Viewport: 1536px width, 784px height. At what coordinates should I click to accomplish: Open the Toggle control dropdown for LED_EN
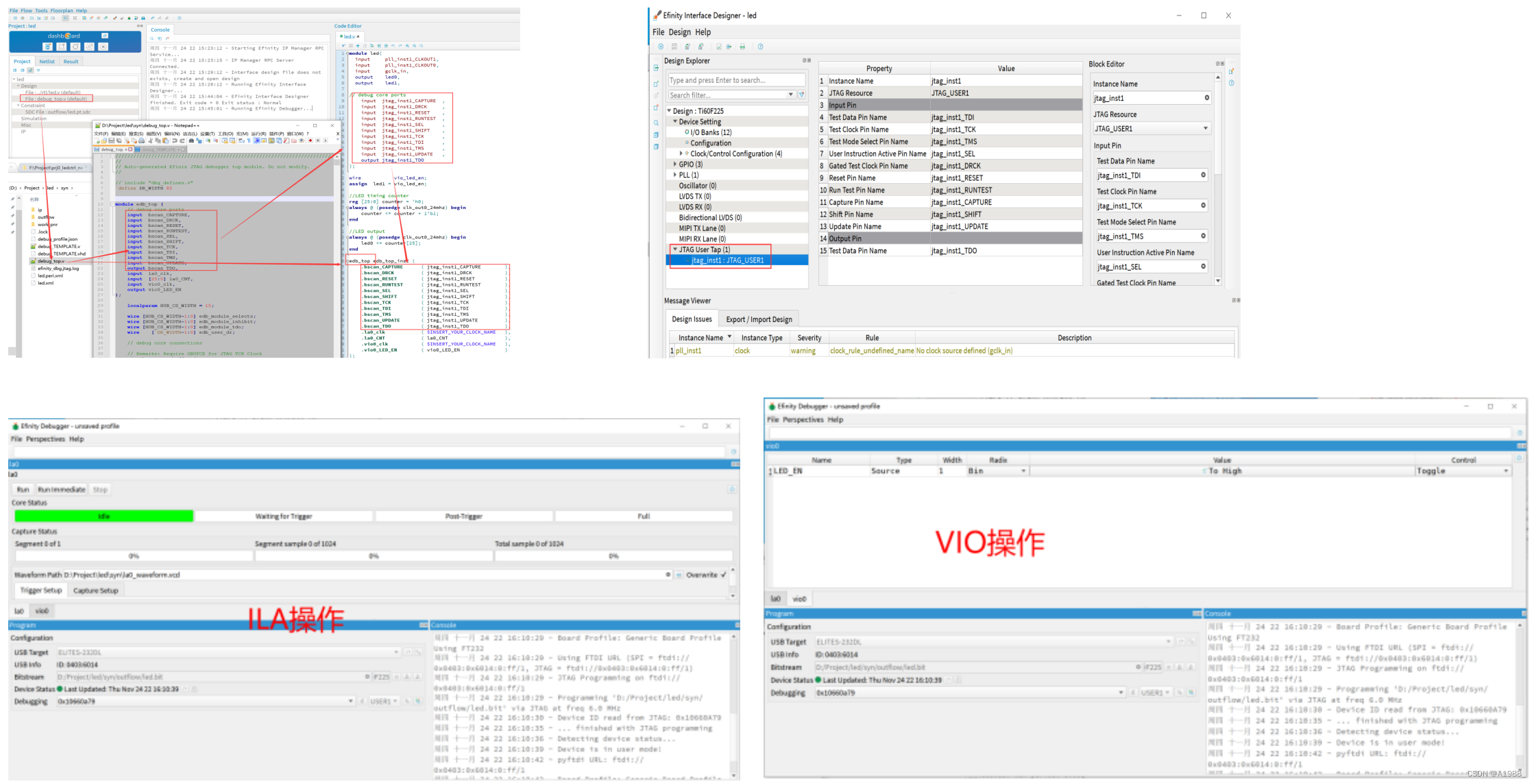tap(1506, 471)
